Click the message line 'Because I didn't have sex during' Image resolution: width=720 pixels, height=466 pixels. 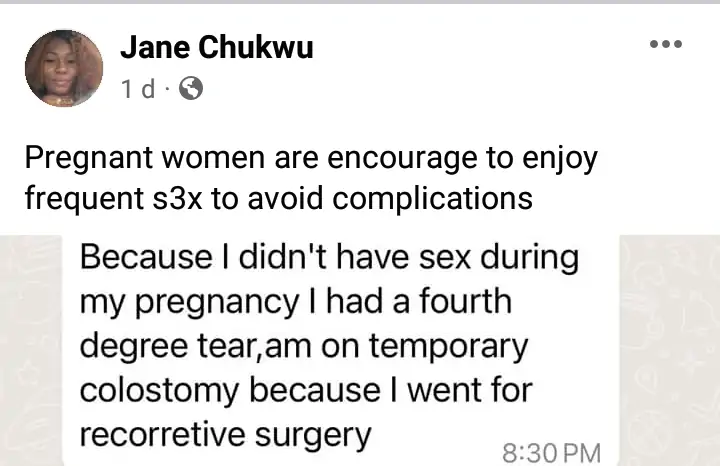(x=329, y=258)
